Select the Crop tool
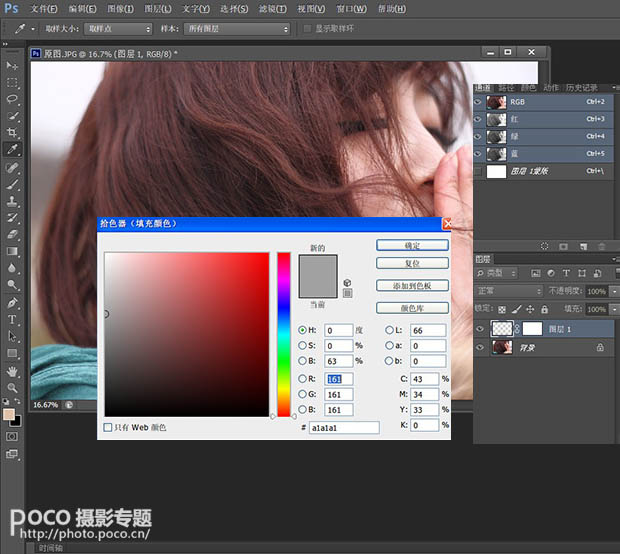 pos(13,132)
